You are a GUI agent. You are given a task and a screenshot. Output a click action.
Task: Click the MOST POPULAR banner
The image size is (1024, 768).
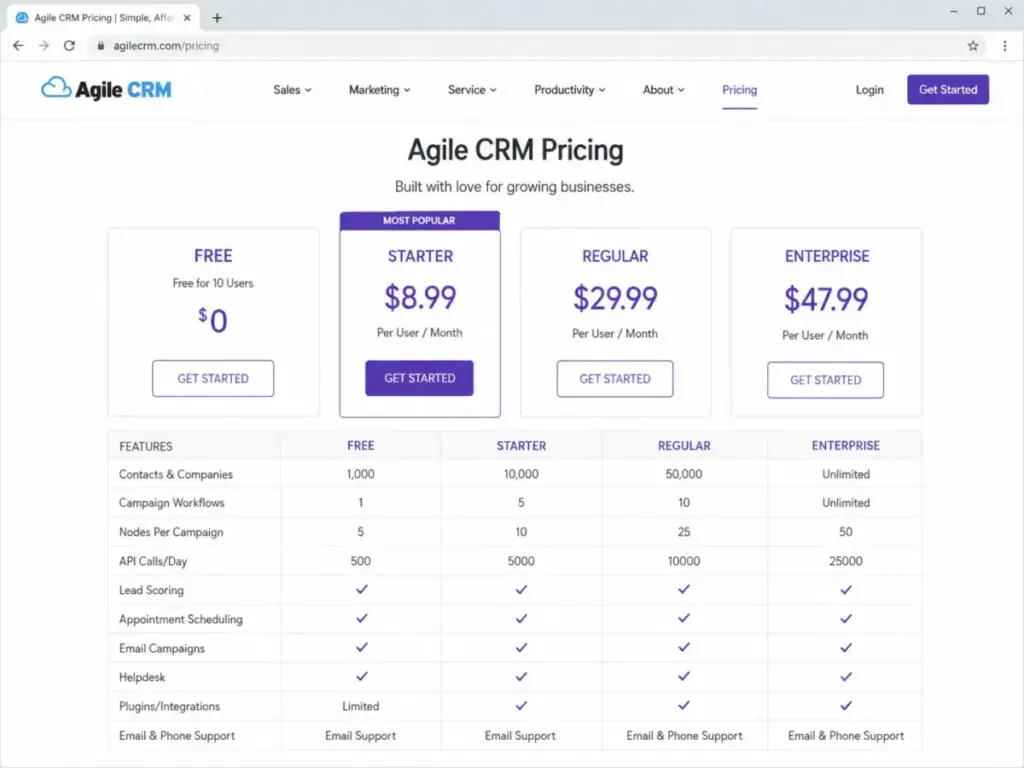[x=419, y=221]
